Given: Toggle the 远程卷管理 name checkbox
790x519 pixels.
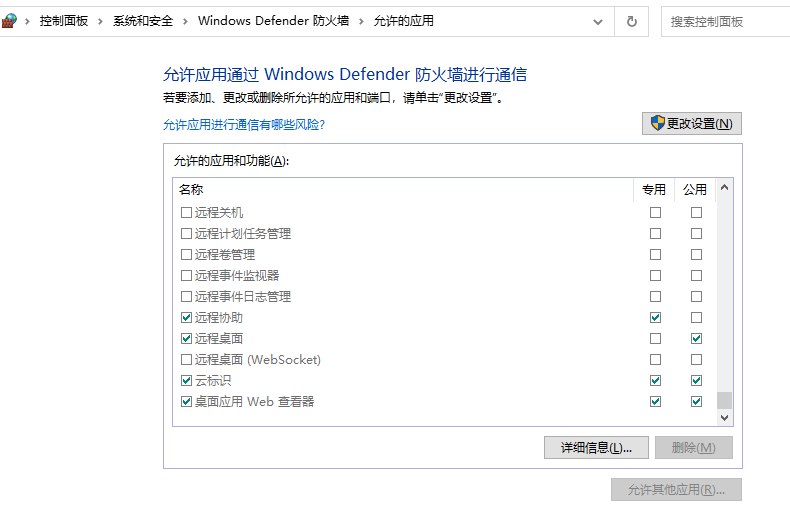Looking at the screenshot, I should pyautogui.click(x=186, y=254).
